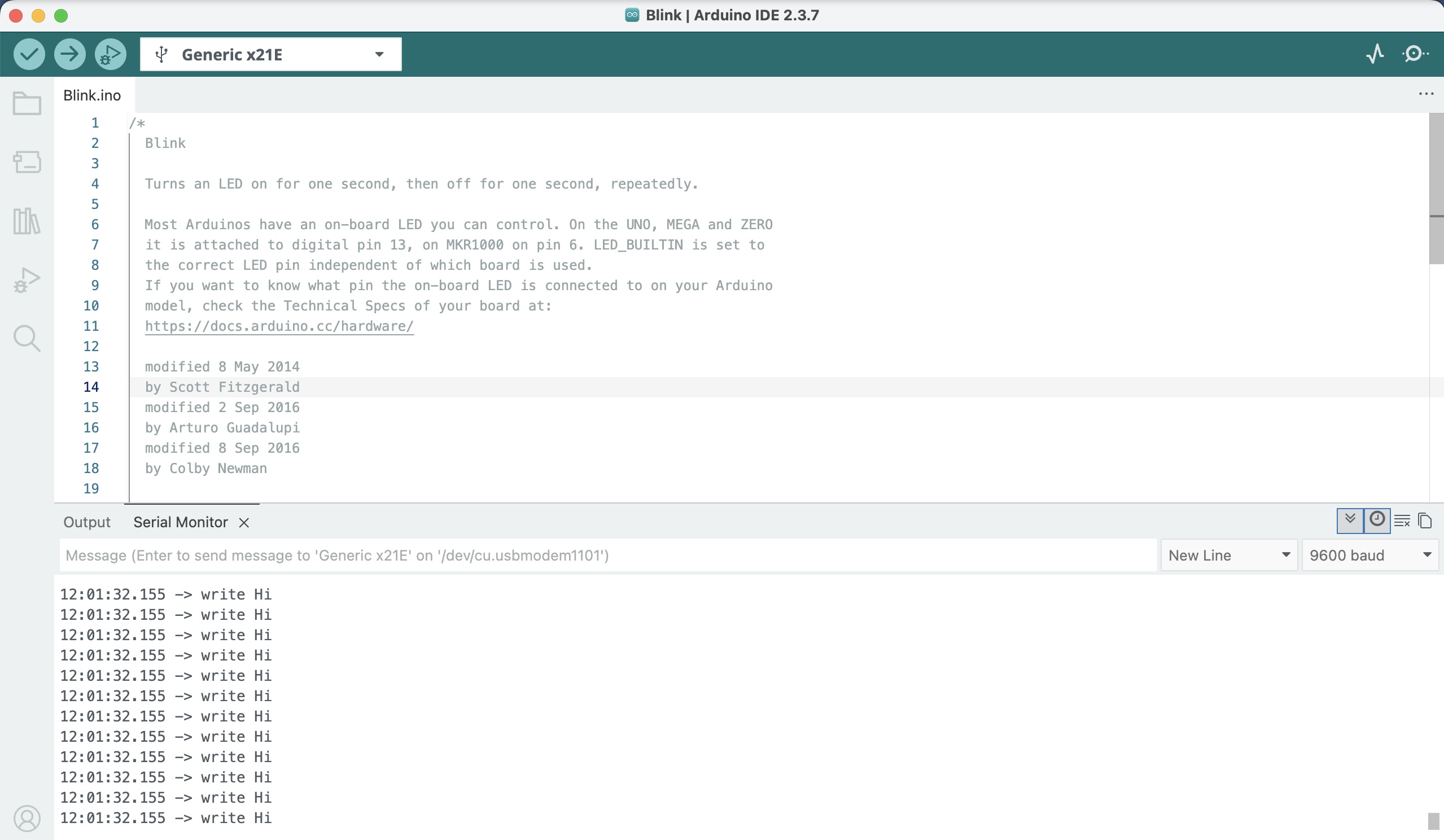
Task: Close the Arduino IDE window
Action: 16,15
